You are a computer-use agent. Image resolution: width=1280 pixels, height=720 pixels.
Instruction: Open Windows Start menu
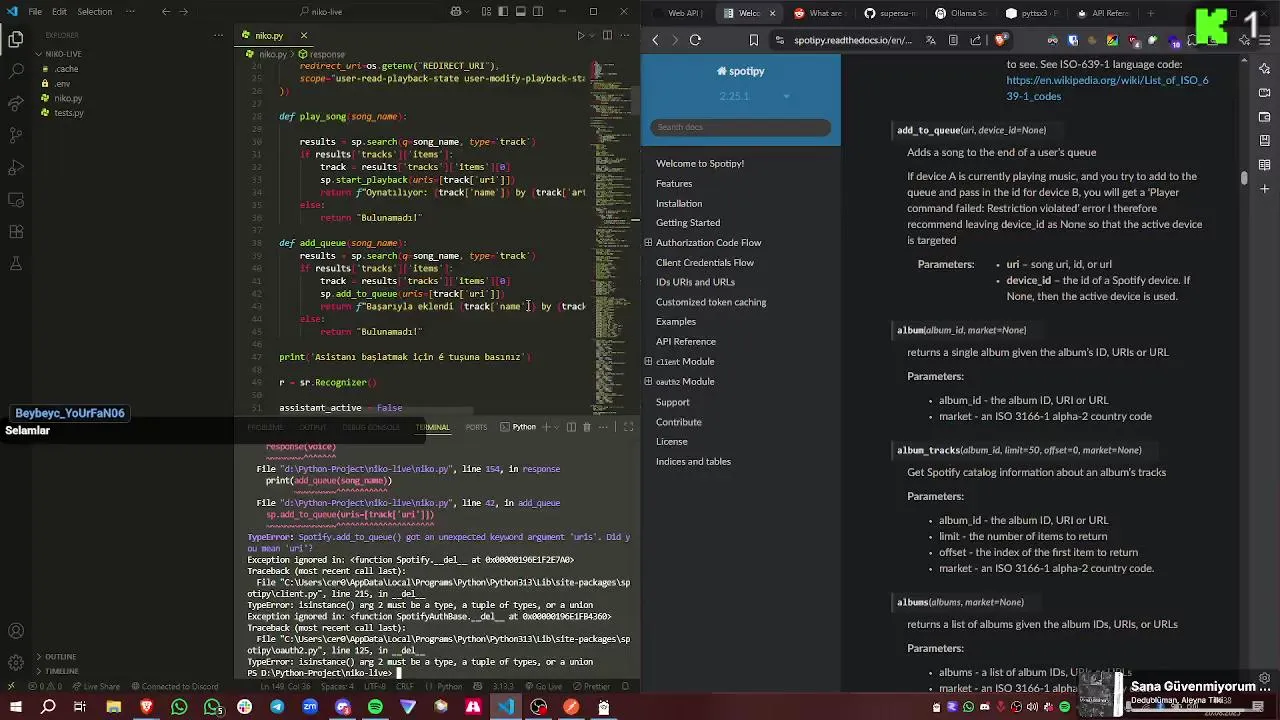[x=16, y=707]
